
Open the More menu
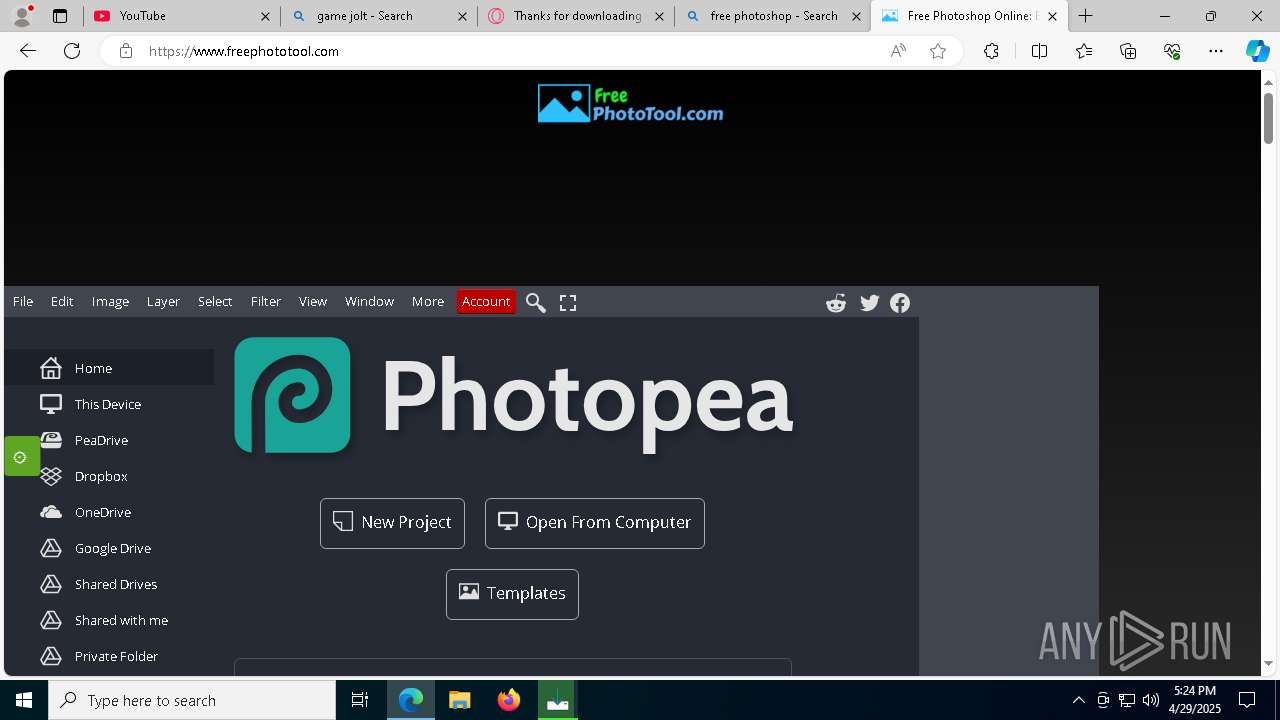428,301
